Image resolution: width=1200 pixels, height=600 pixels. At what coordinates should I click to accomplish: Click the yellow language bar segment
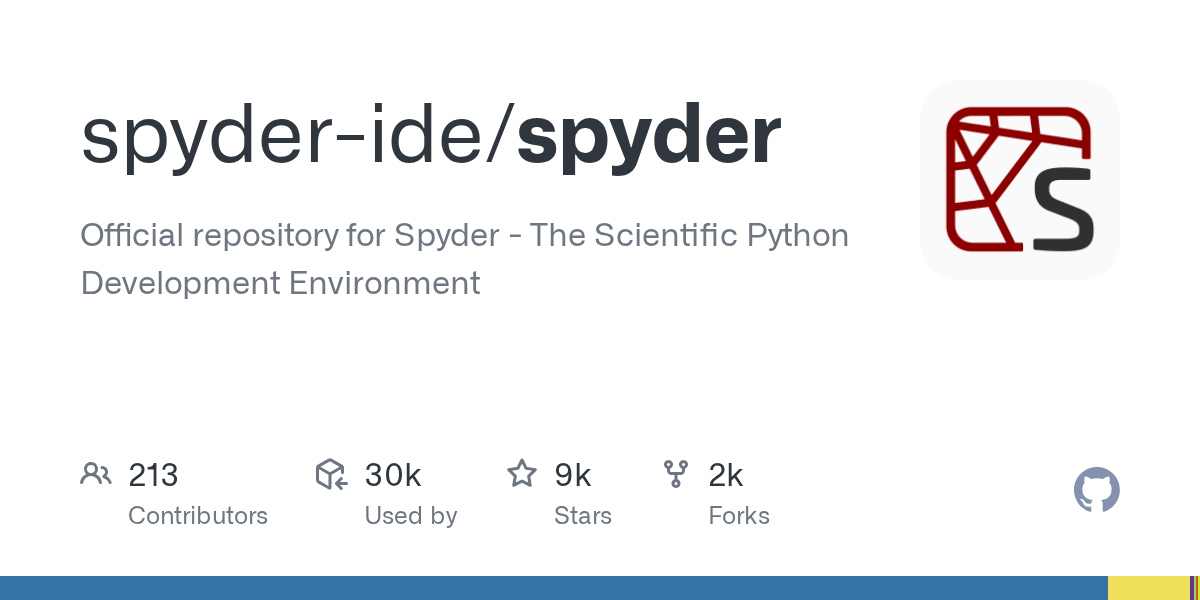pyautogui.click(x=1148, y=588)
